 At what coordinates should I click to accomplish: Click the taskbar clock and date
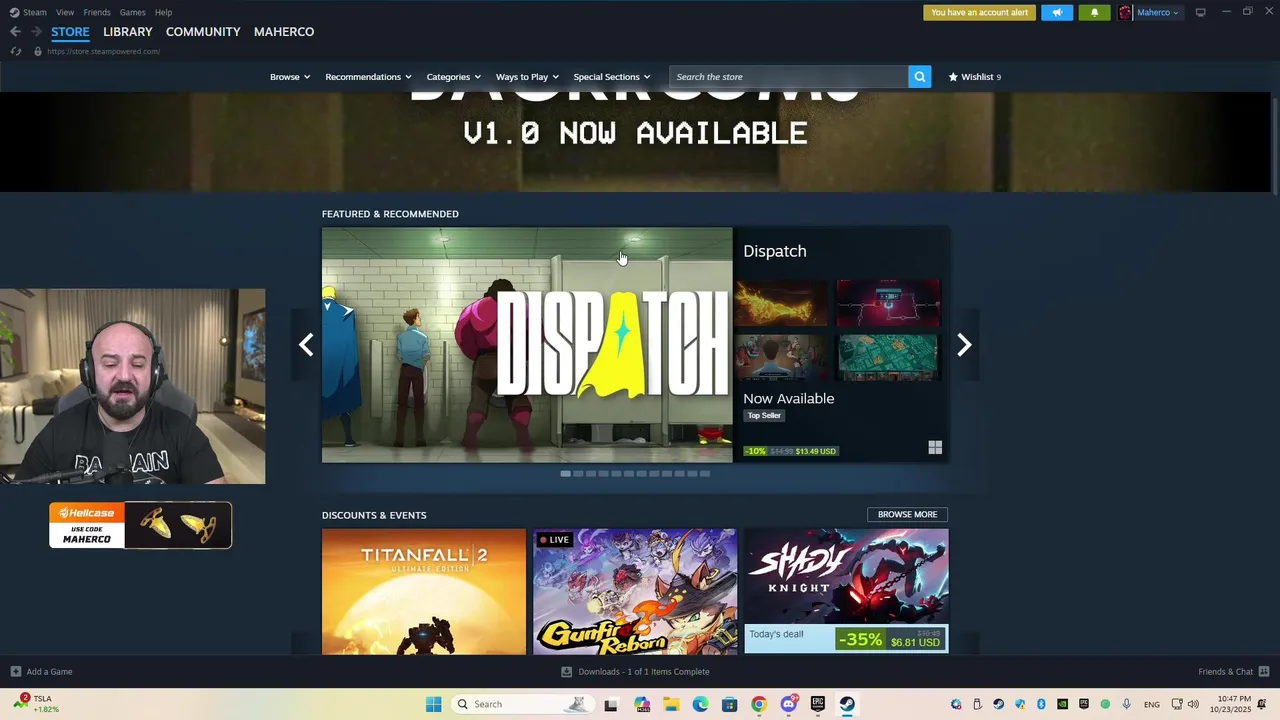click(1230, 704)
